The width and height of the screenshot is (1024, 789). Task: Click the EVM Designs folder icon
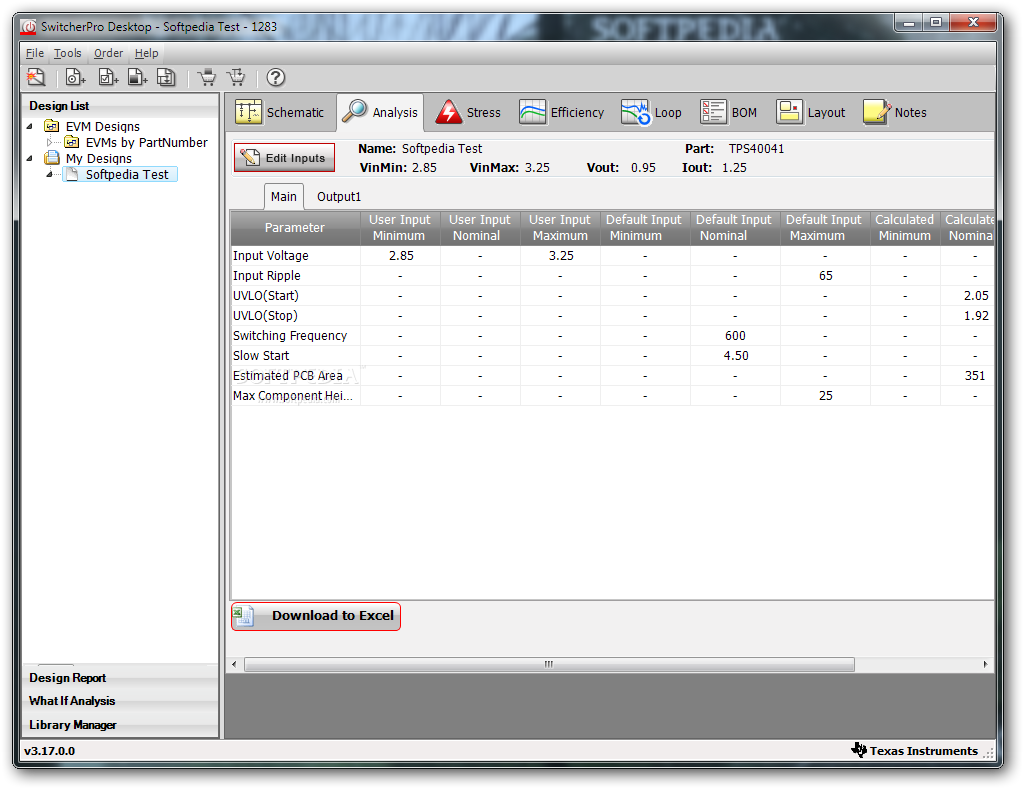pos(52,125)
